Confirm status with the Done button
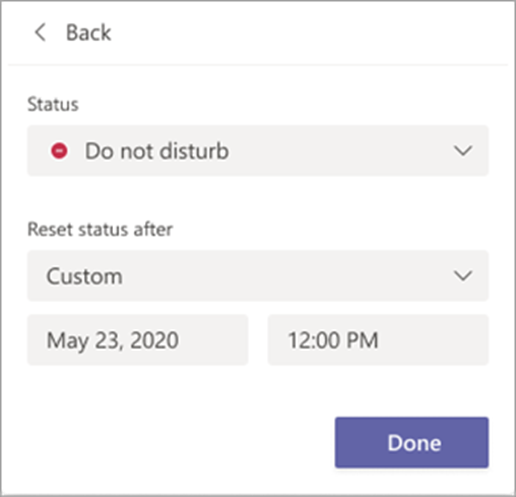 pyautogui.click(x=412, y=442)
